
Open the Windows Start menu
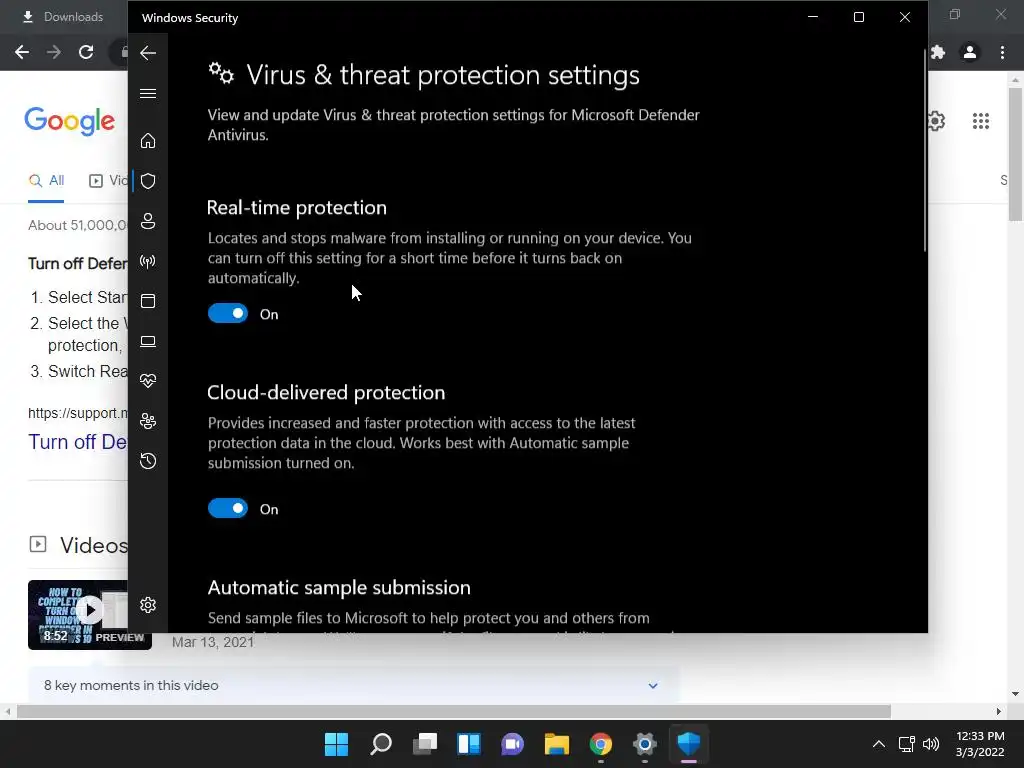coord(336,744)
